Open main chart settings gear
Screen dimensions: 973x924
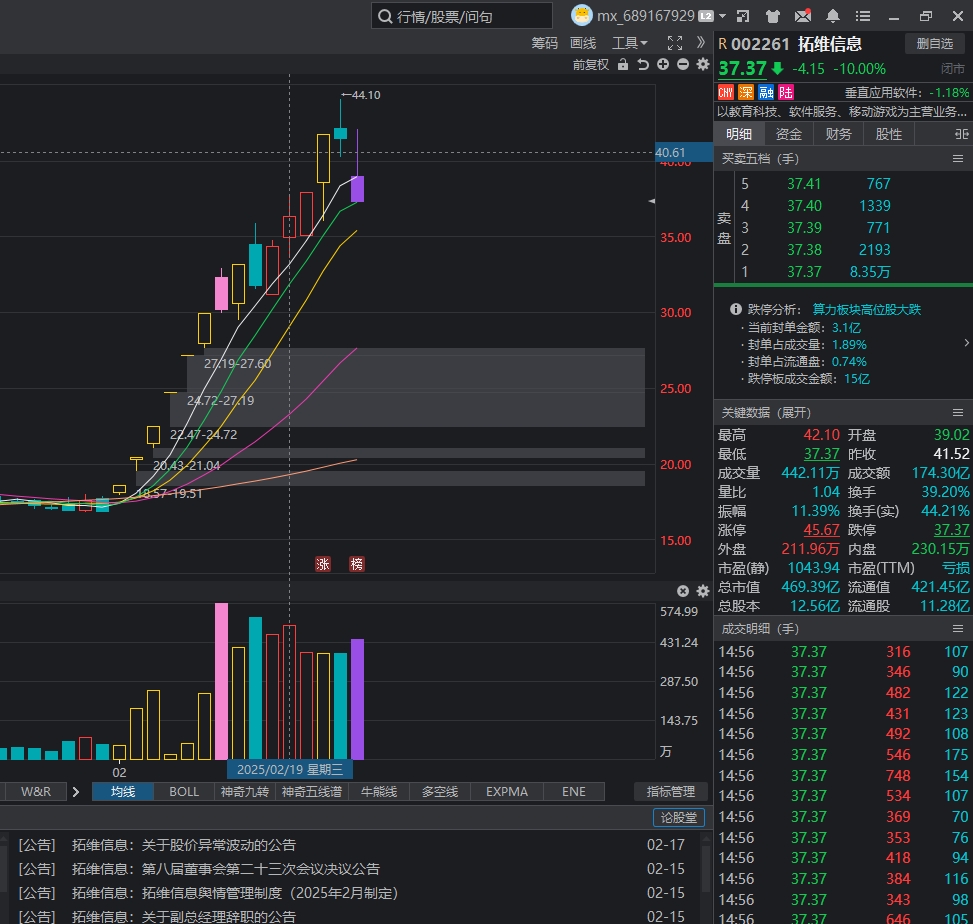703,65
